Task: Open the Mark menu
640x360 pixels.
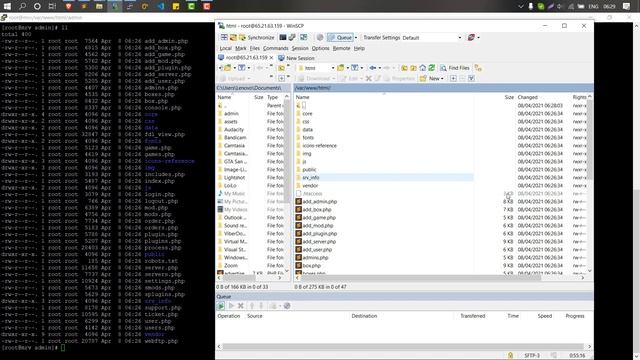Action: [240, 48]
